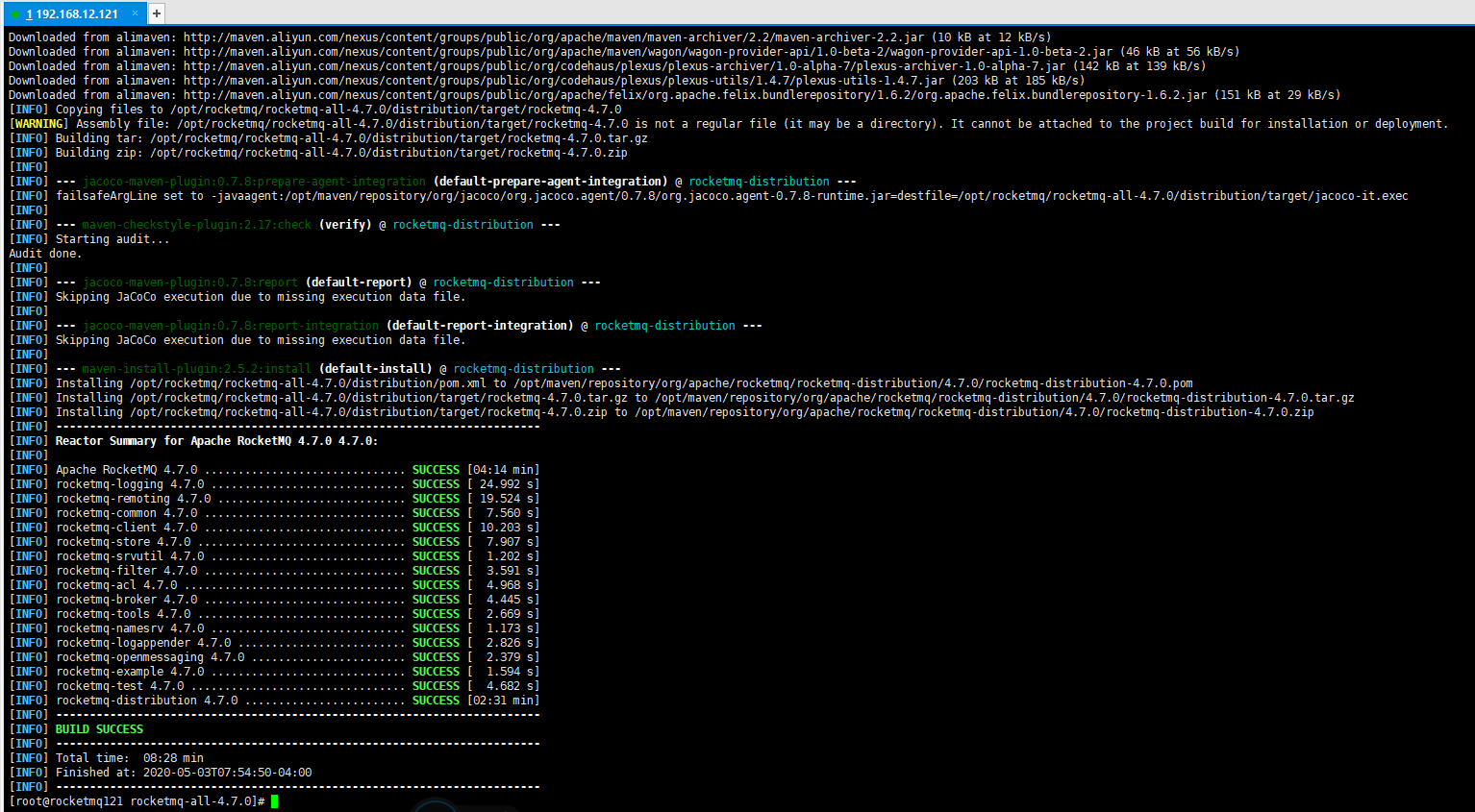Click the 'rocketmq-srvutil 4.7.0' summary row
Image resolution: width=1475 pixels, height=812 pixels.
coord(274,556)
